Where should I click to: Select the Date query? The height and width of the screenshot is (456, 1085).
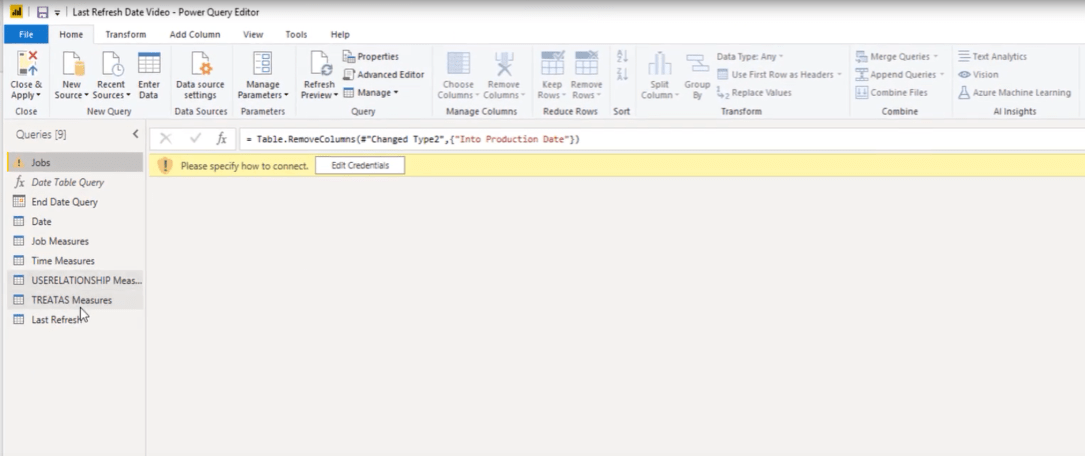point(75,221)
